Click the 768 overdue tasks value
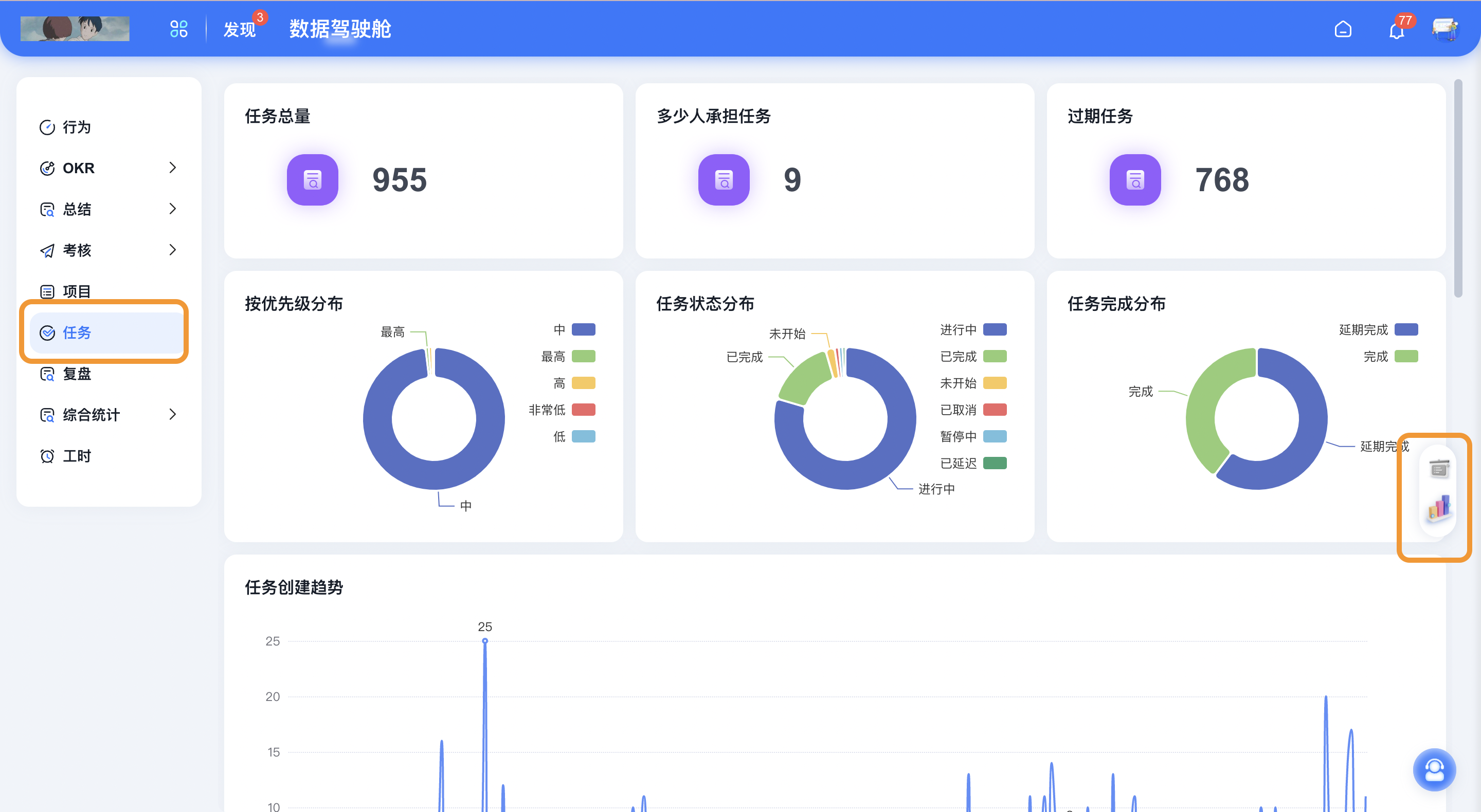This screenshot has height=812, width=1481. coord(1222,180)
